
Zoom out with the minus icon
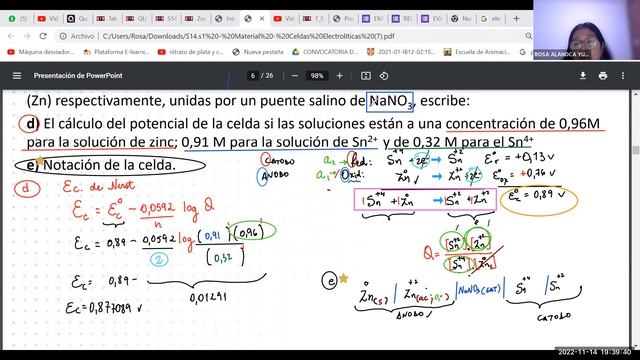pos(295,76)
